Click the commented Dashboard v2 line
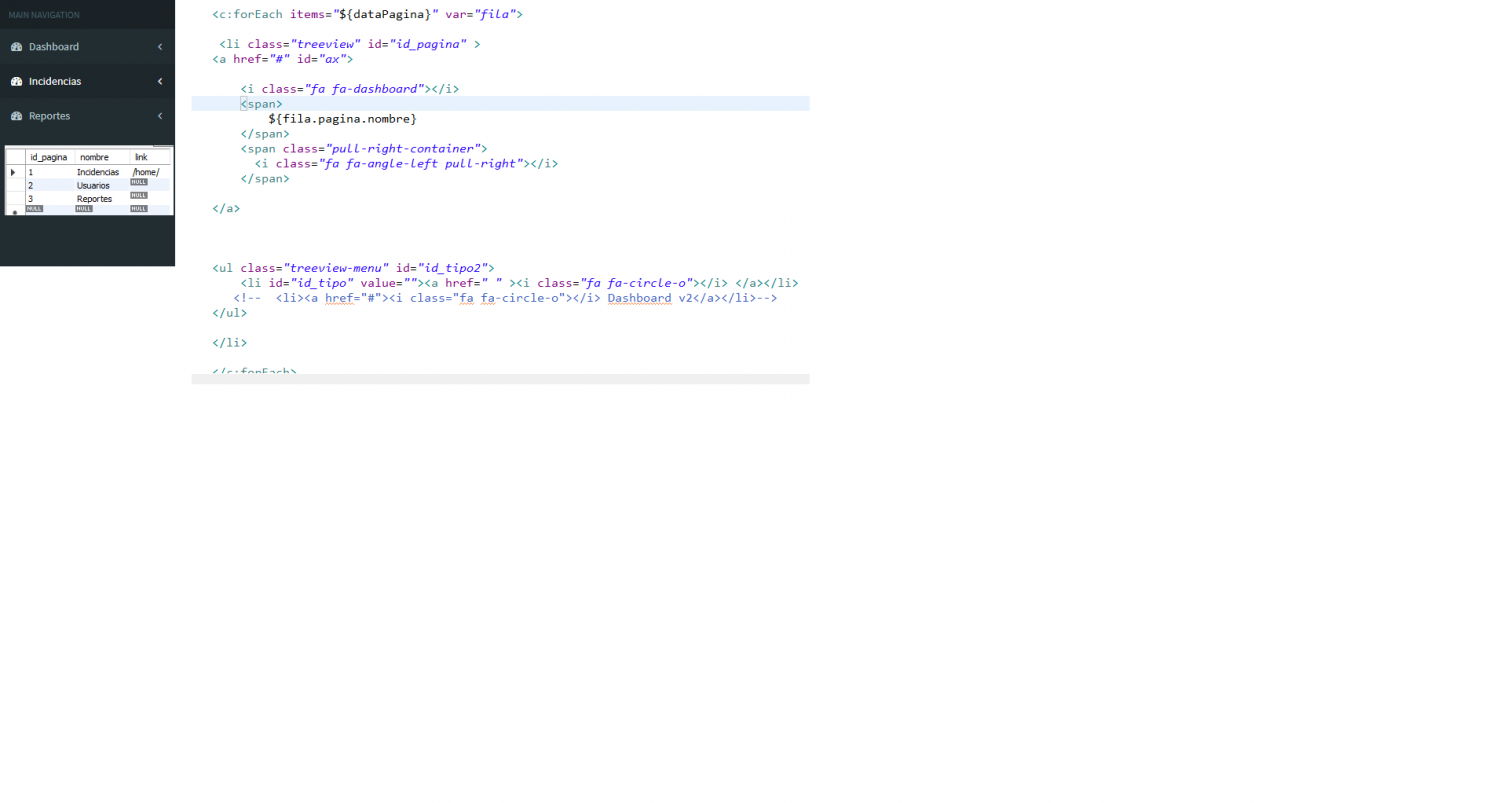The height and width of the screenshot is (803, 1500). point(505,298)
